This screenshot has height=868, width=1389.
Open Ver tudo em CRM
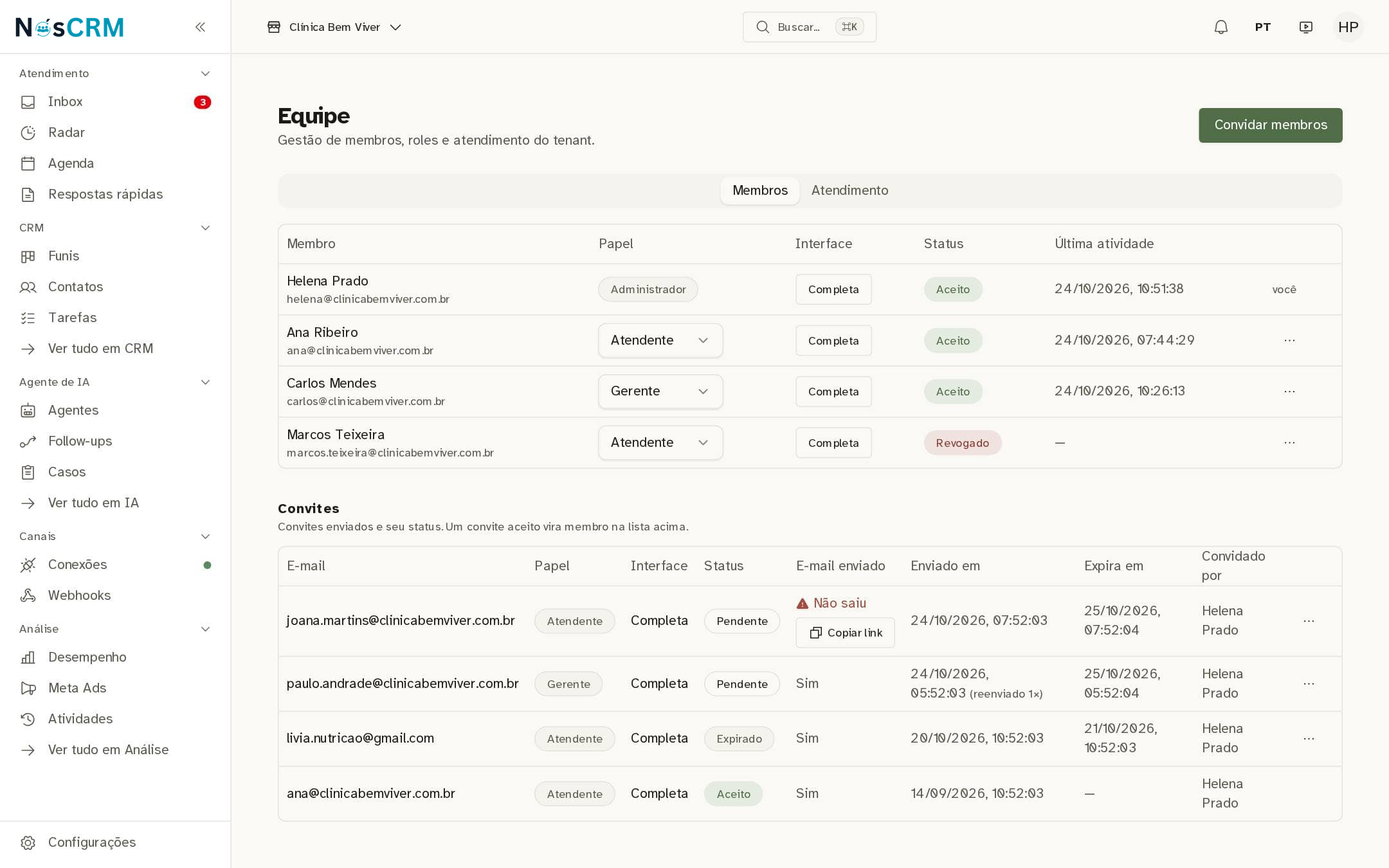100,348
